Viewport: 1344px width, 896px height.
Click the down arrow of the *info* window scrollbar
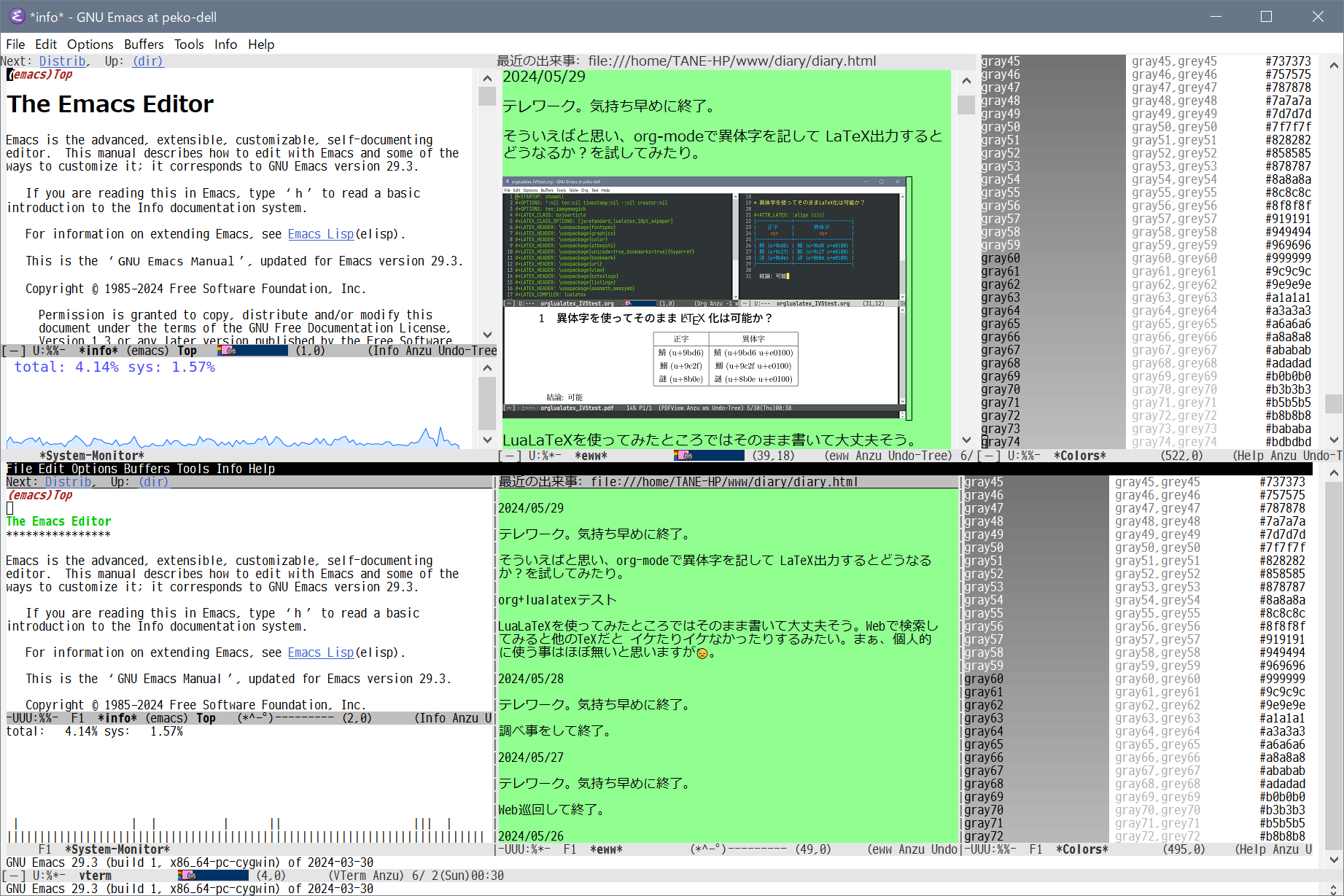tap(487, 335)
